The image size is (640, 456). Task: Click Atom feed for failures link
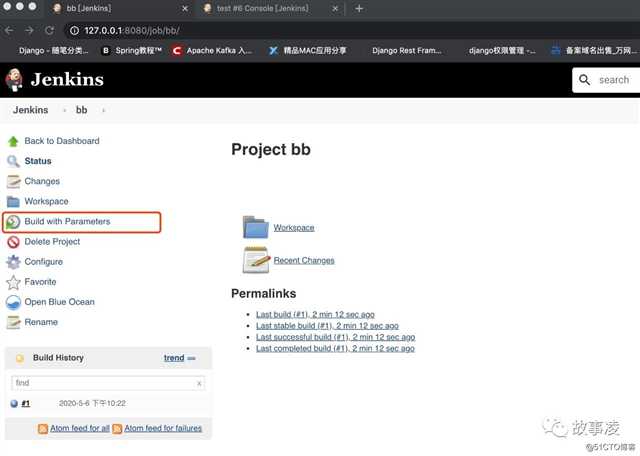tap(163, 429)
